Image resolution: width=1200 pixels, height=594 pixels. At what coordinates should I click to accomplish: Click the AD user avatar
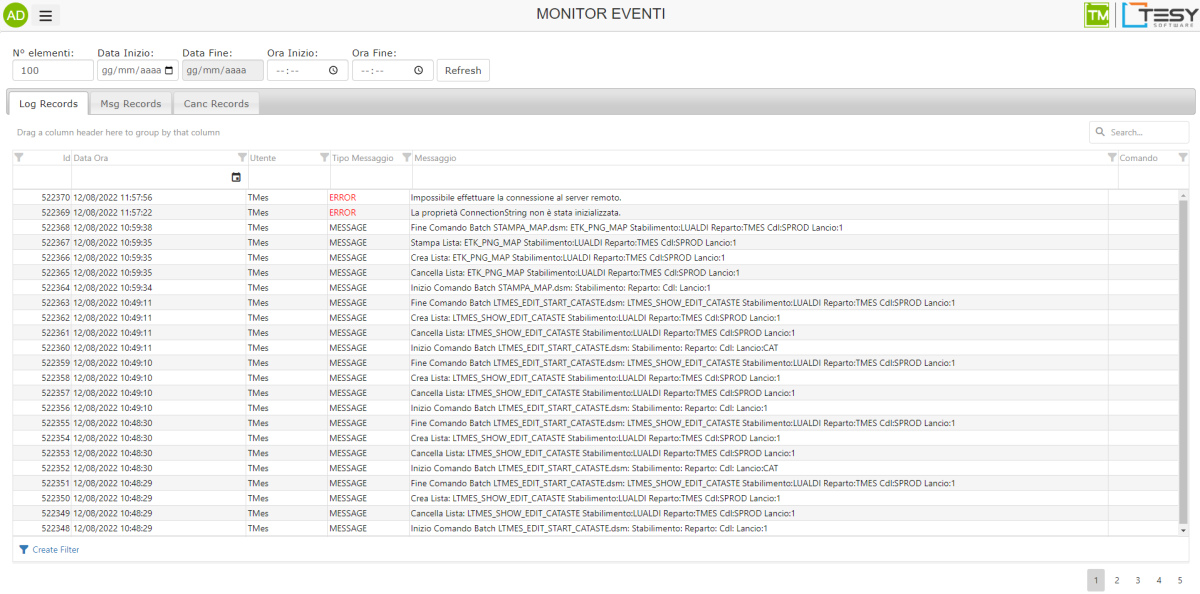click(16, 15)
